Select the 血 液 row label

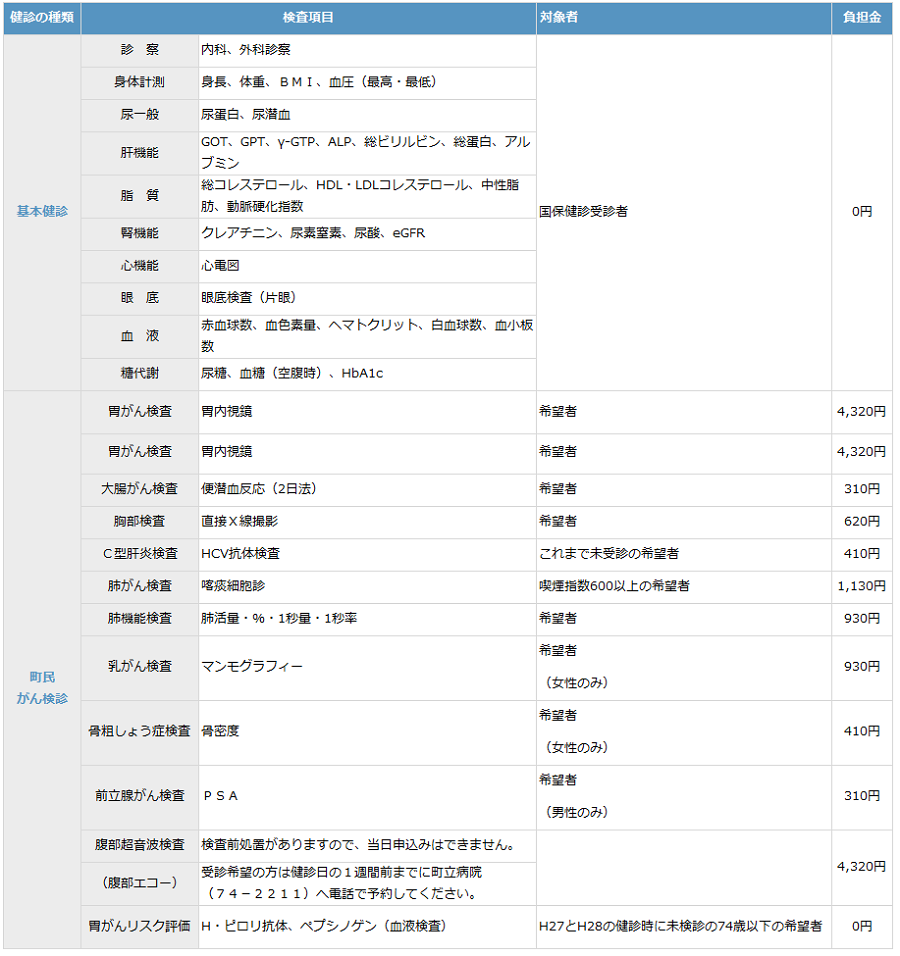(140, 337)
